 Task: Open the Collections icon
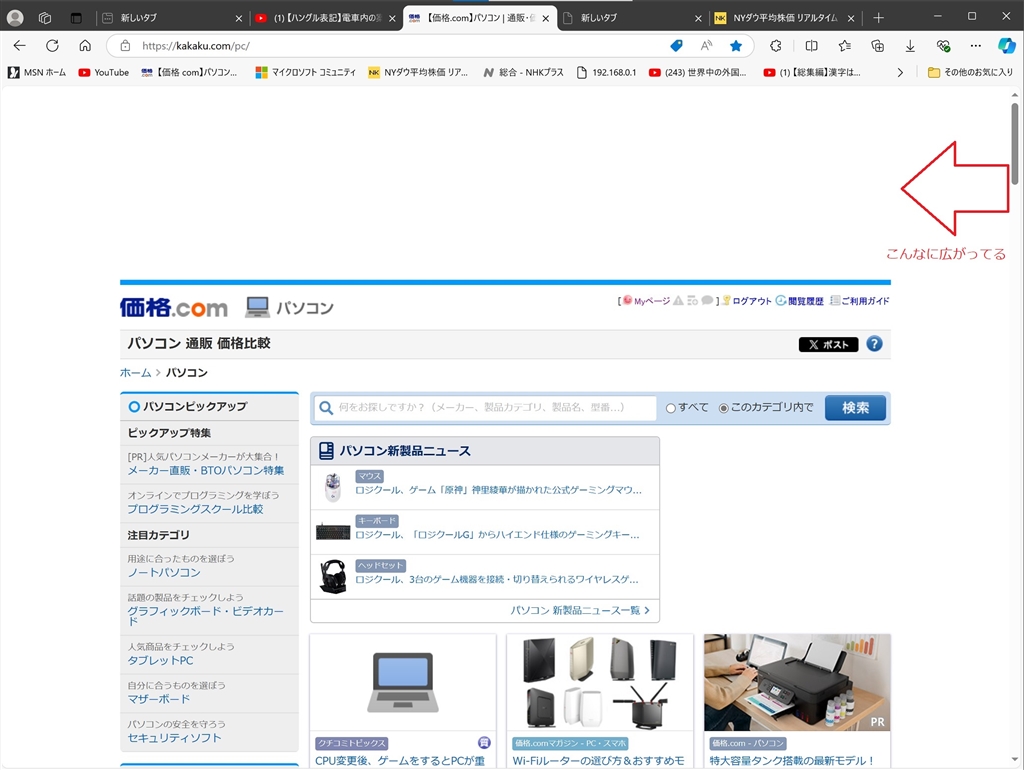[x=878, y=46]
